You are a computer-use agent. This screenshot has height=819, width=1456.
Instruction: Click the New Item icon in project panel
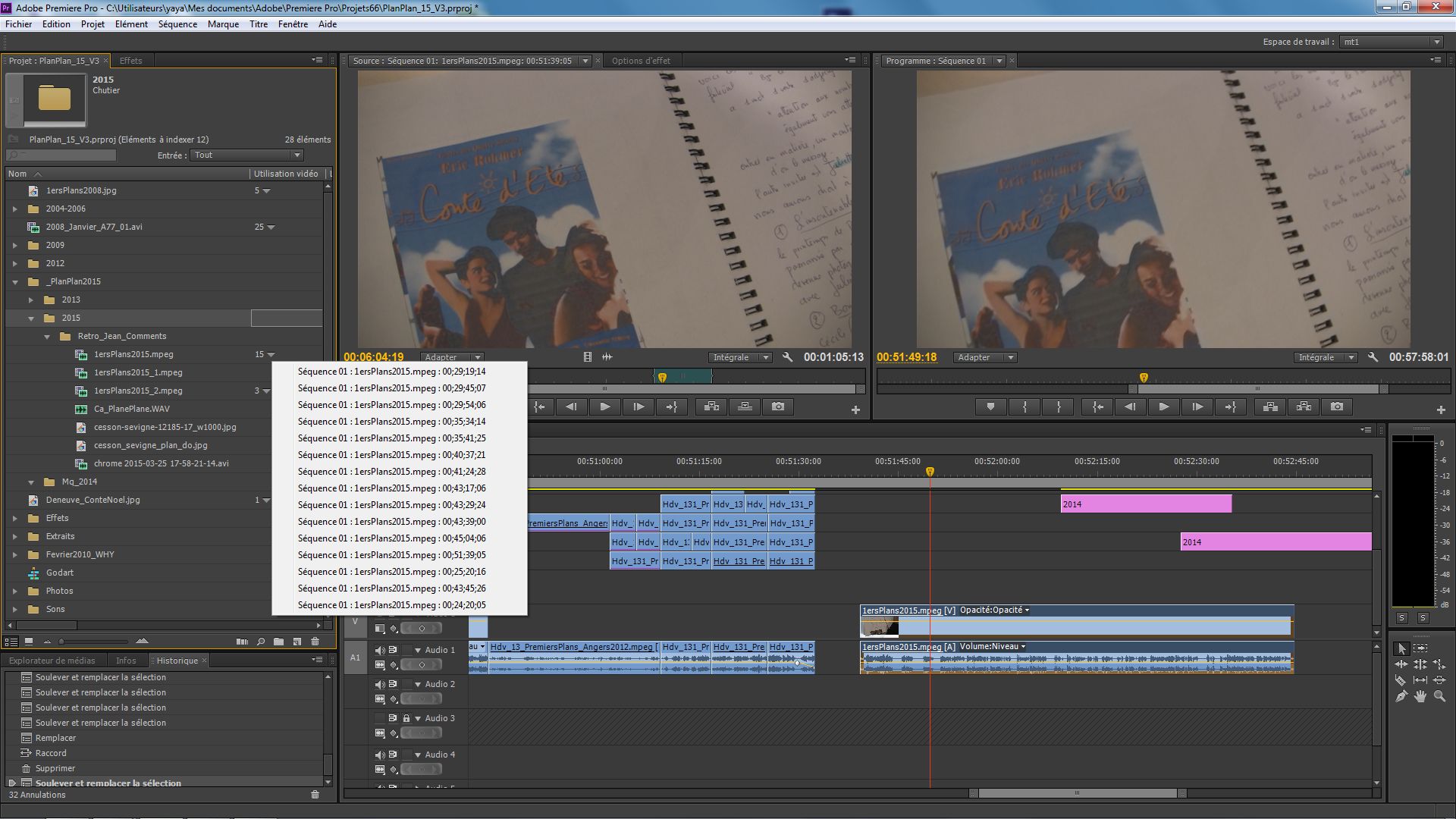point(297,642)
